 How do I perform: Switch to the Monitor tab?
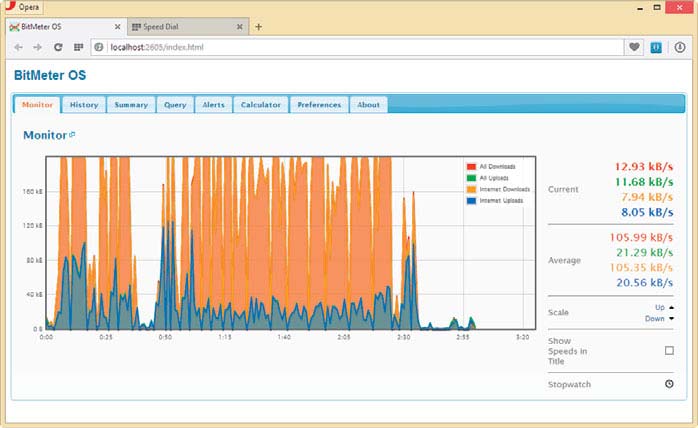click(x=37, y=105)
